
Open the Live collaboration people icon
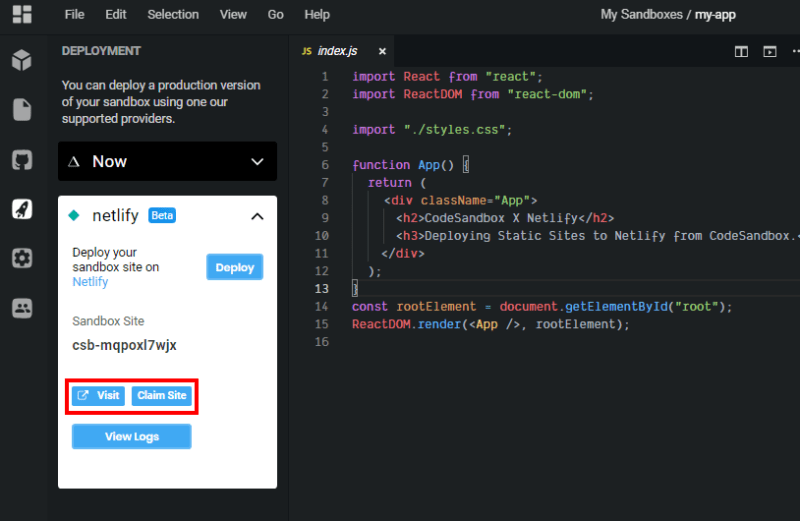click(x=22, y=308)
